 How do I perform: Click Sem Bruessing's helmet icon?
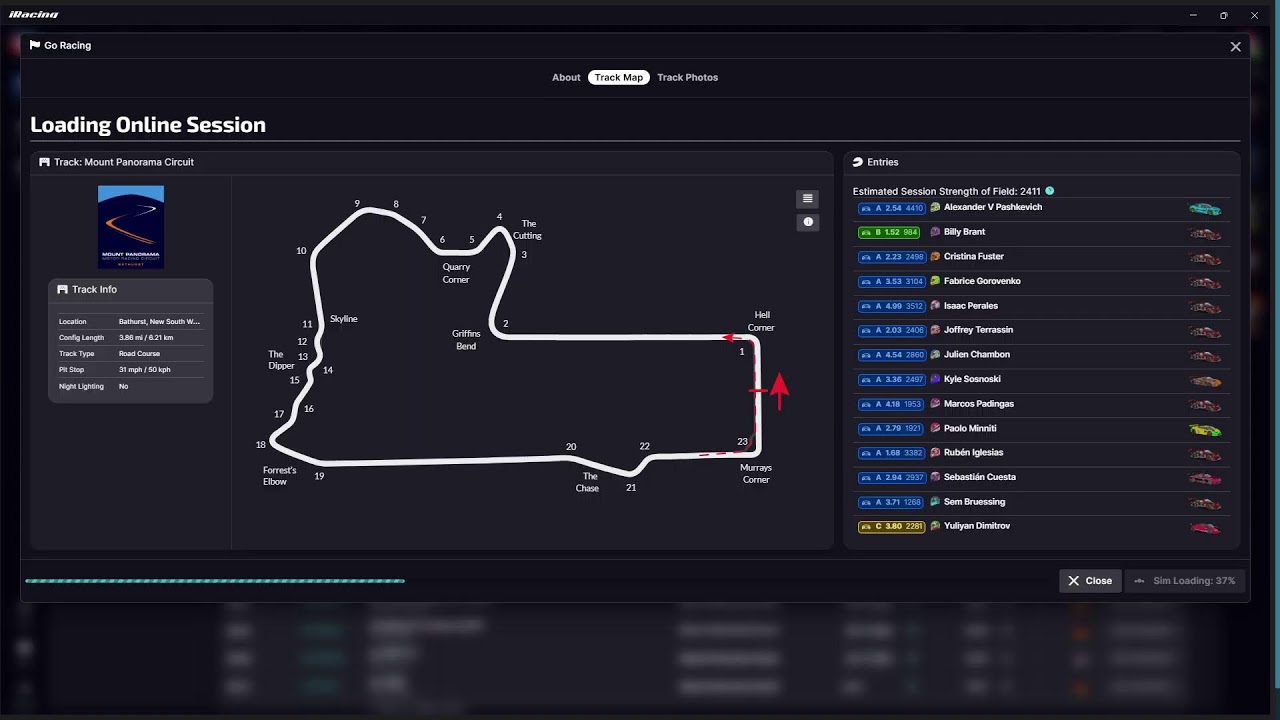(x=935, y=502)
